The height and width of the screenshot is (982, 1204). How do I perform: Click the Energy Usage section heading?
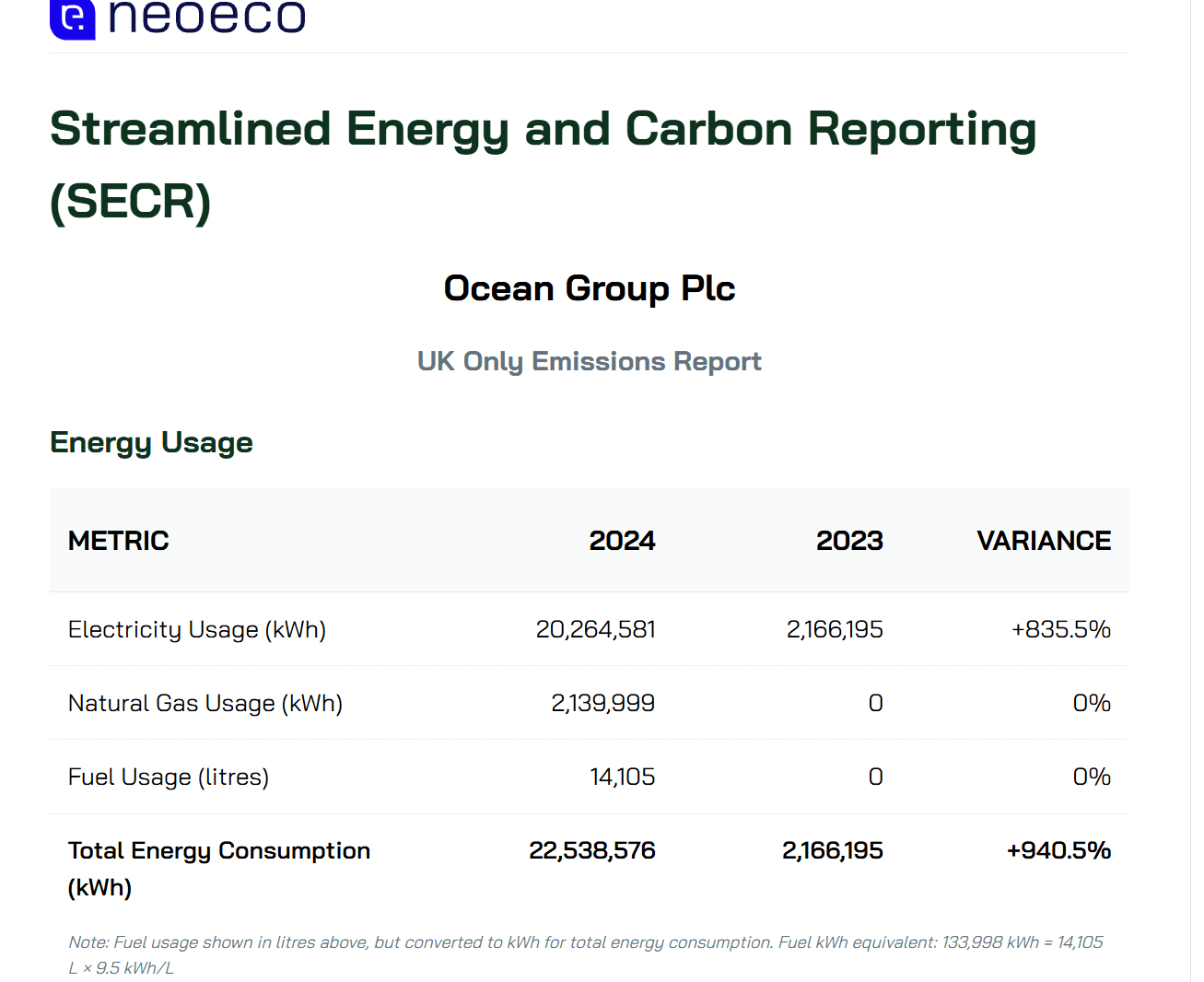(x=151, y=442)
